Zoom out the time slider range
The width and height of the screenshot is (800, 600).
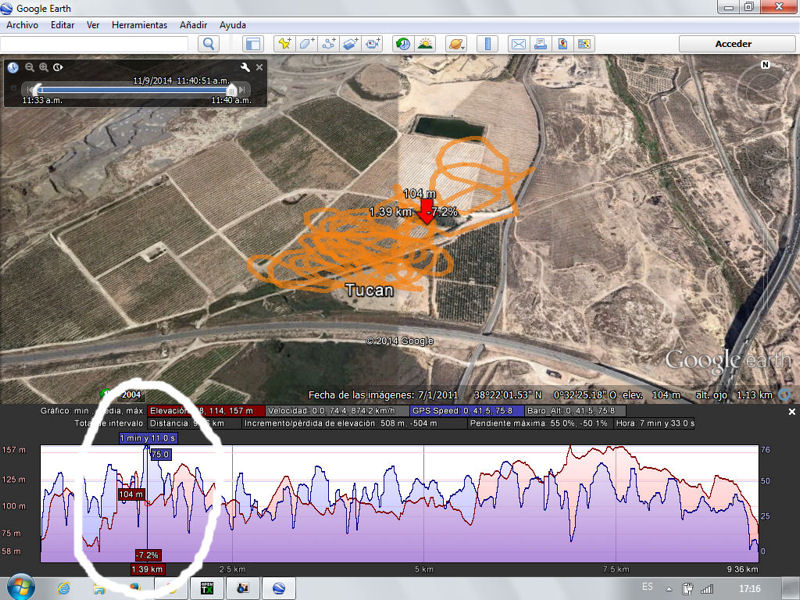coord(30,67)
